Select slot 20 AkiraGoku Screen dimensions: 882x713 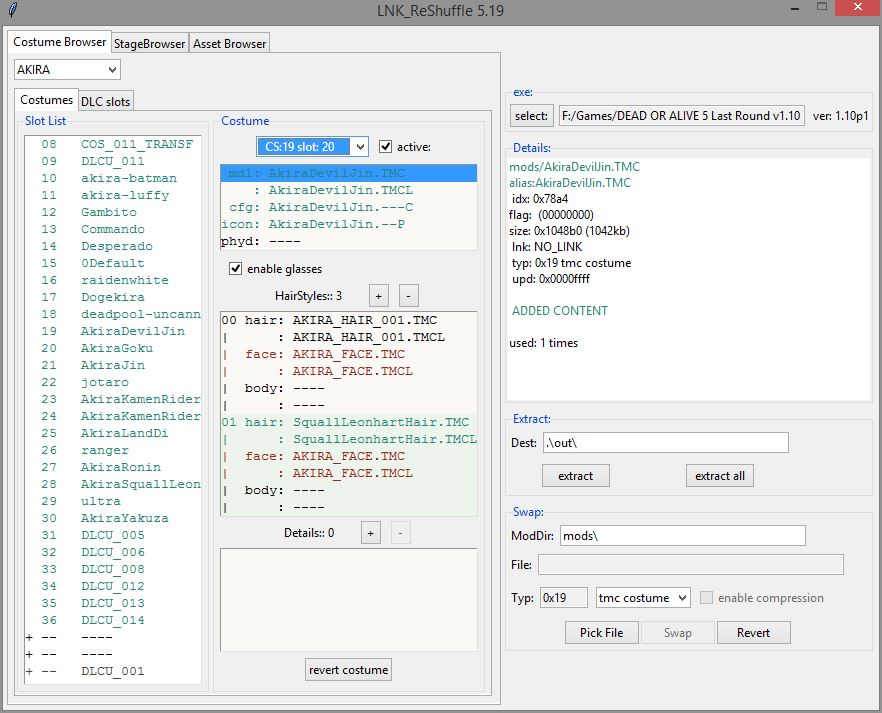(x=112, y=348)
